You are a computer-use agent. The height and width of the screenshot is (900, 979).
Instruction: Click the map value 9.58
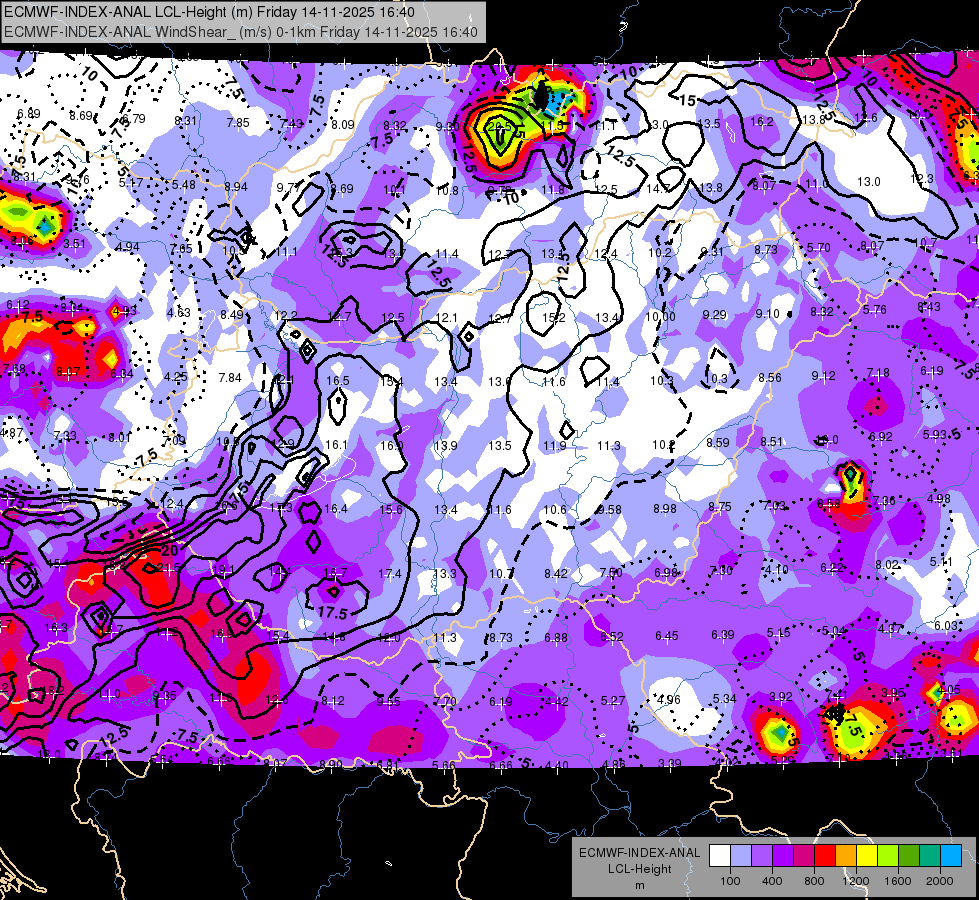click(609, 510)
